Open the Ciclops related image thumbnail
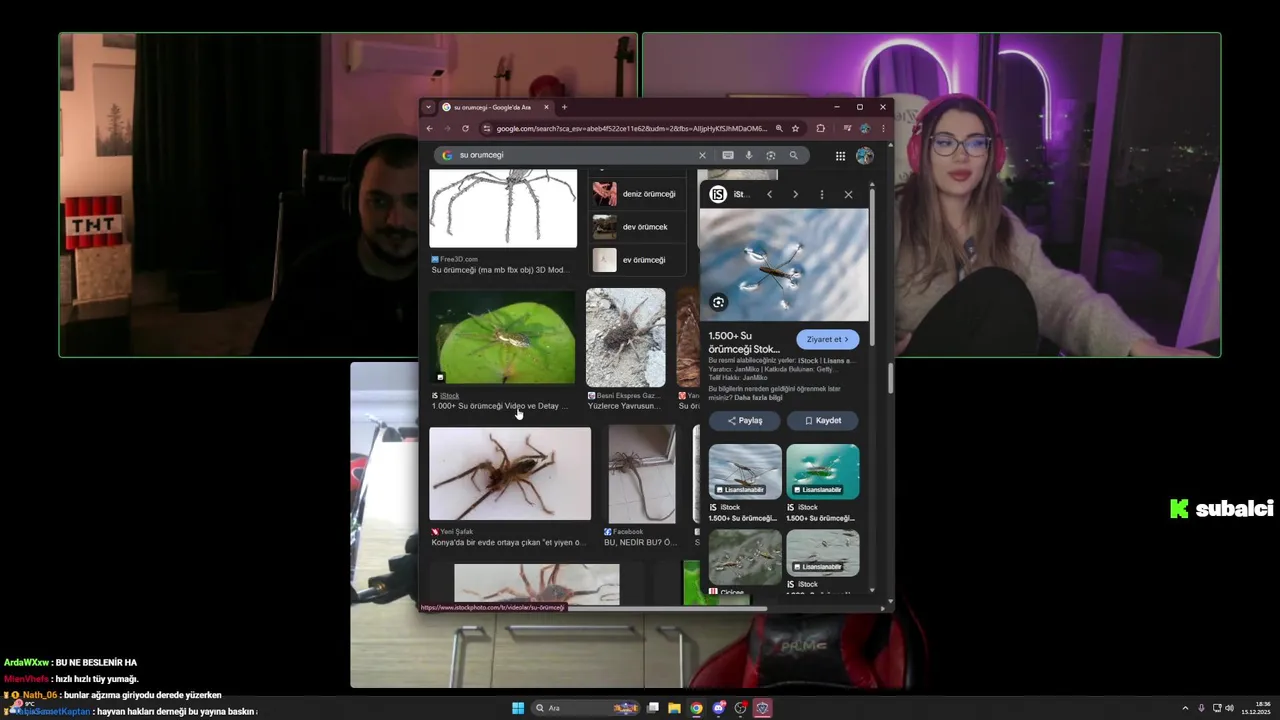Image resolution: width=1280 pixels, height=720 pixels. 745,557
